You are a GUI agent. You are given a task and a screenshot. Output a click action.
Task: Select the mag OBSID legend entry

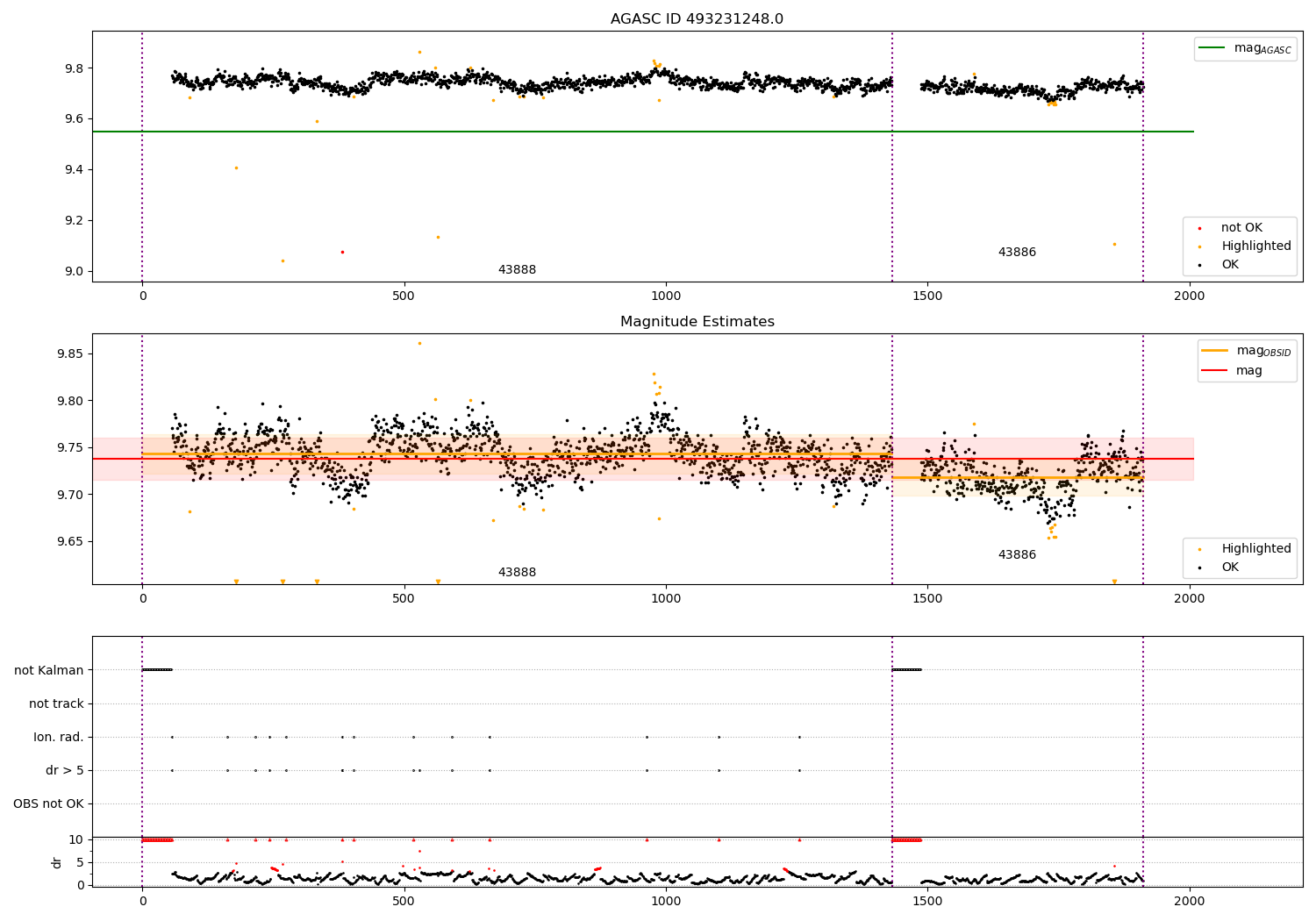tap(1247, 351)
